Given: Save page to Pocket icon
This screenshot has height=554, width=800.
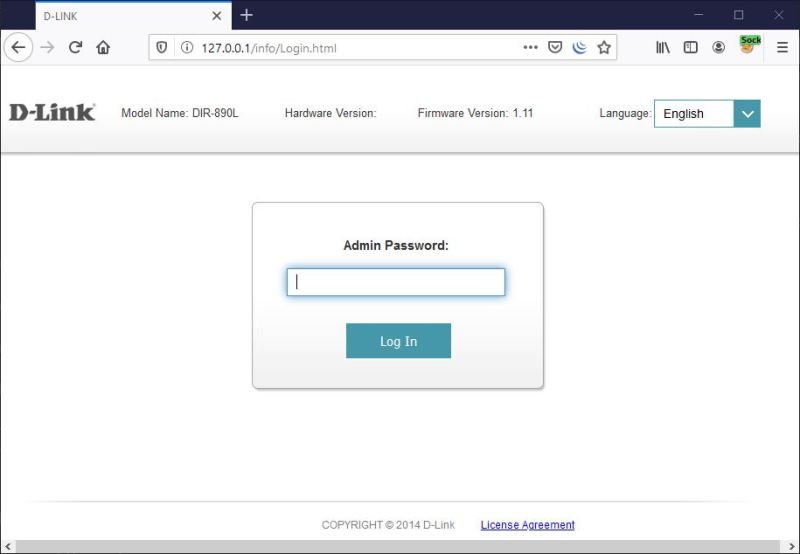Looking at the screenshot, I should [x=555, y=47].
